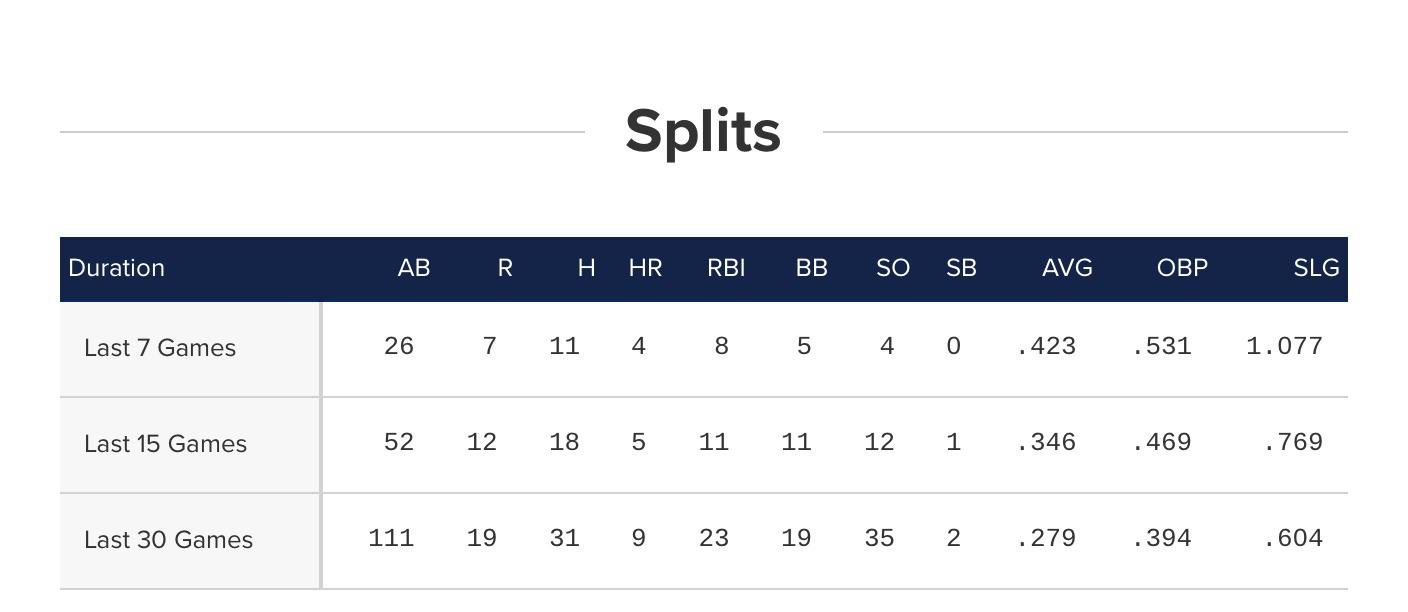This screenshot has height=612, width=1408.
Task: Click the .346 AVG value
Action: [x=1046, y=442]
